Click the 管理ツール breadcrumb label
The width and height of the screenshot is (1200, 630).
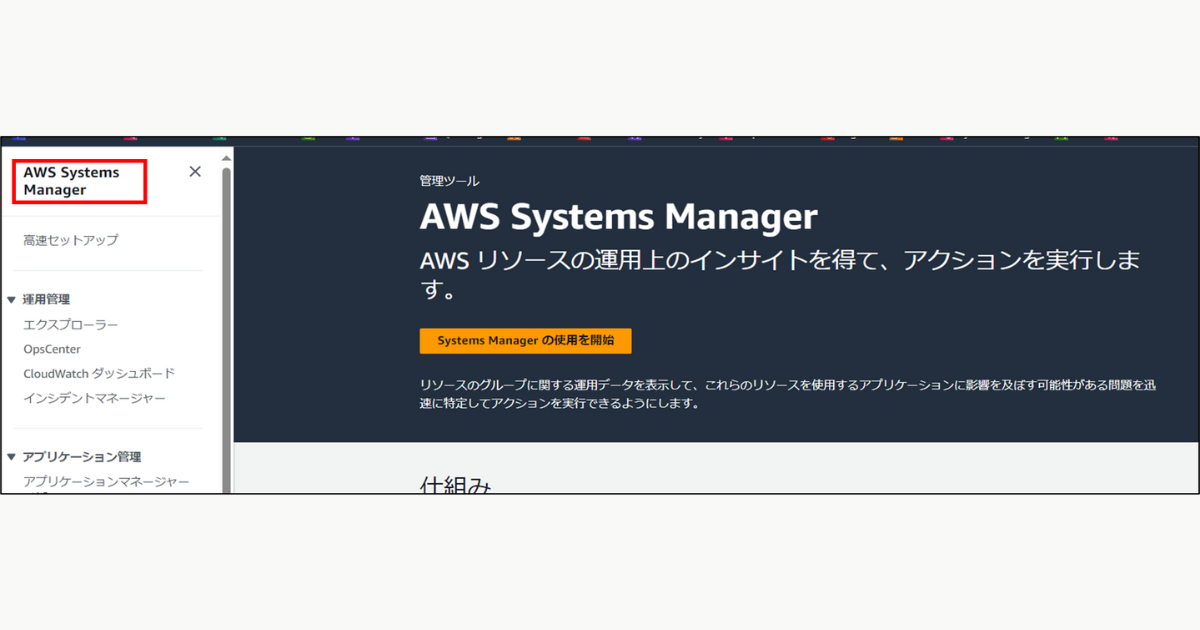click(x=448, y=181)
